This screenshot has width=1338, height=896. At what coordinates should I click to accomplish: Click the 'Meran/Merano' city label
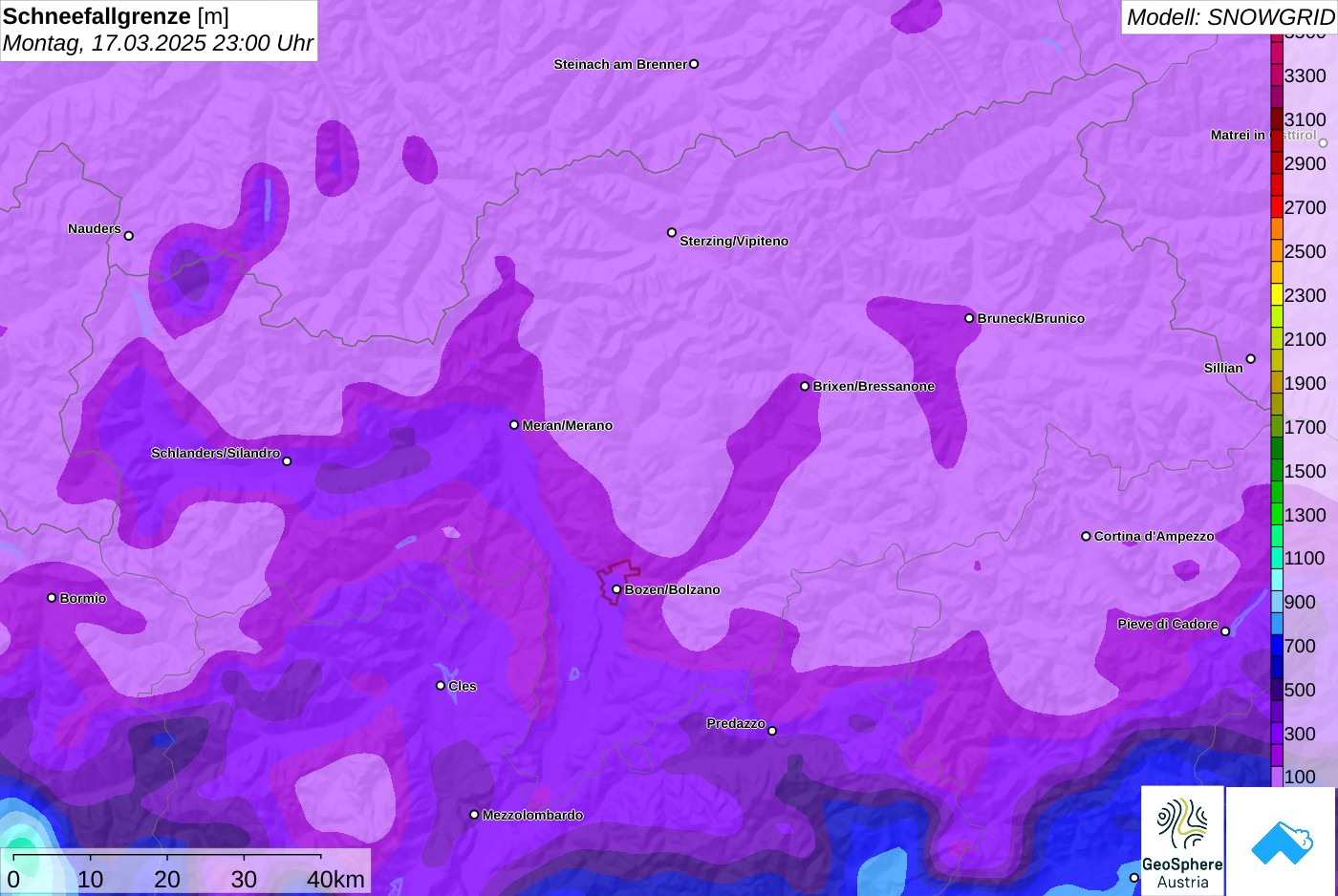(x=568, y=425)
